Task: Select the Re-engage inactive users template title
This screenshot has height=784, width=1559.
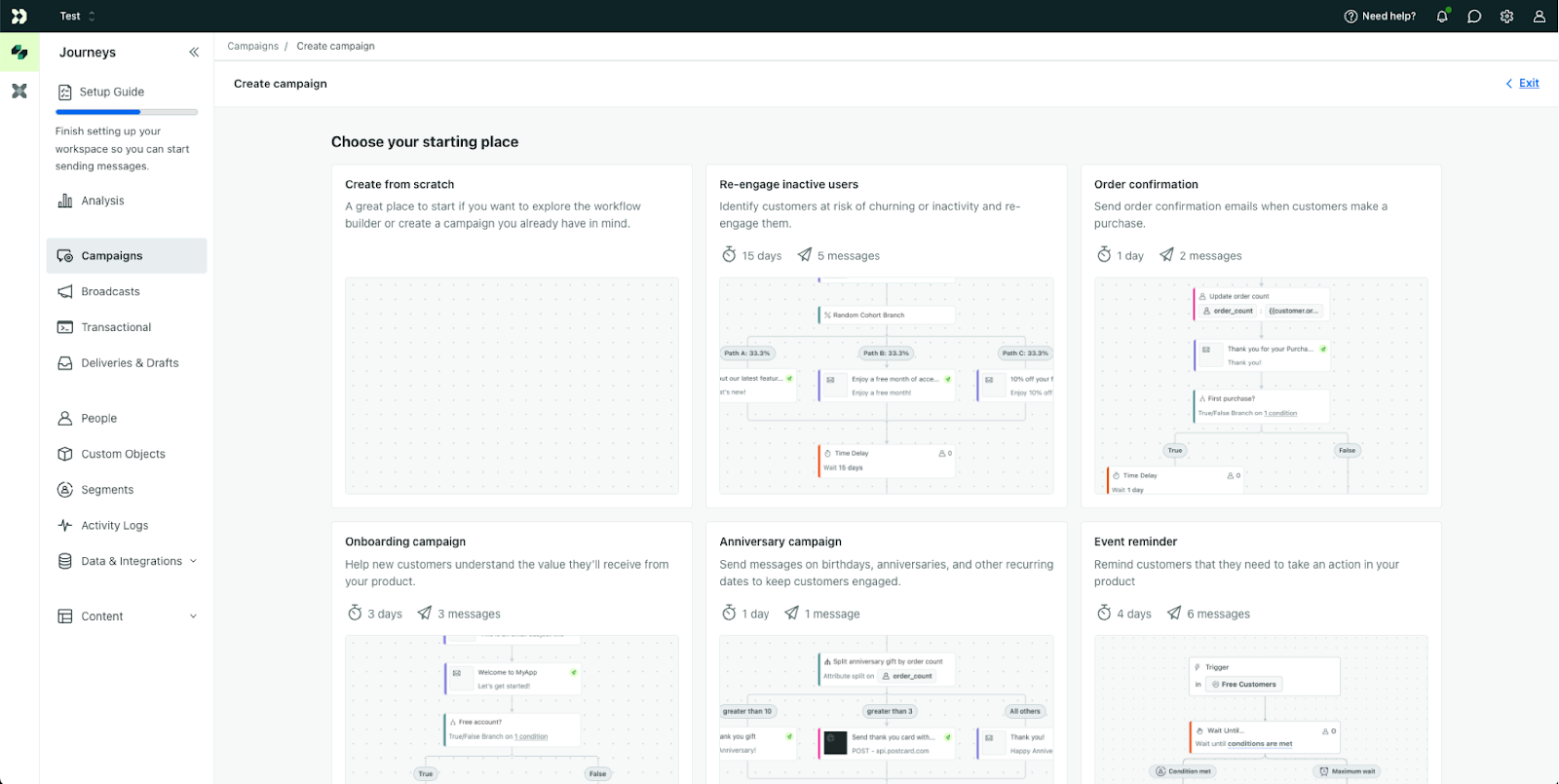Action: [x=788, y=185]
